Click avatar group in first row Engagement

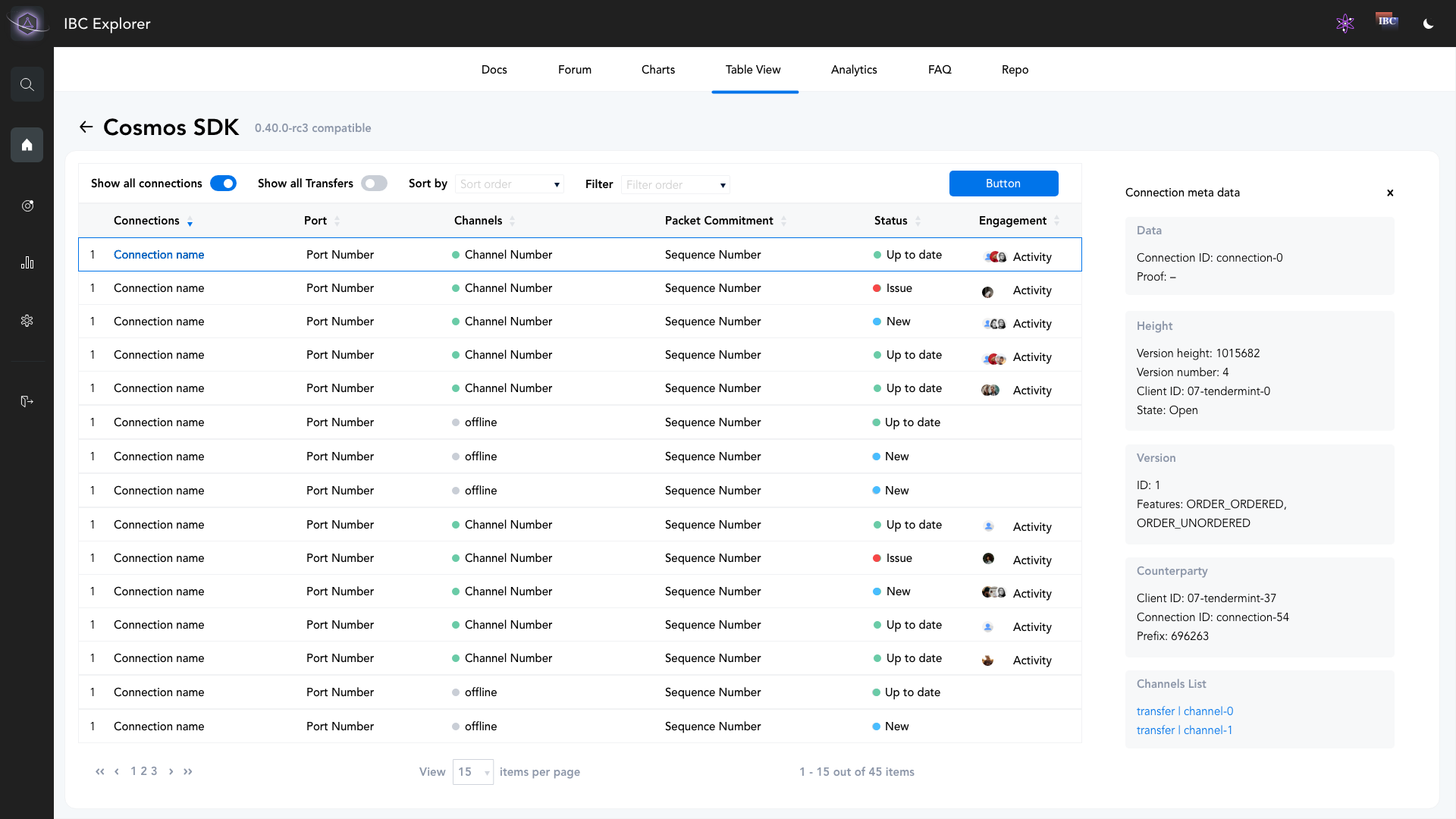[x=995, y=257]
